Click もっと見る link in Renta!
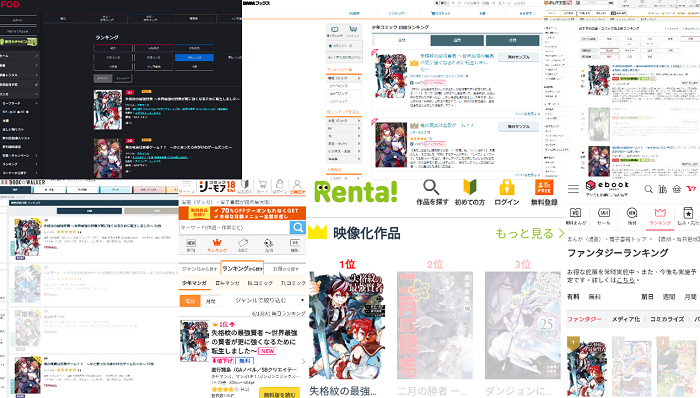Screen dimensions: 700x398 tap(529, 233)
